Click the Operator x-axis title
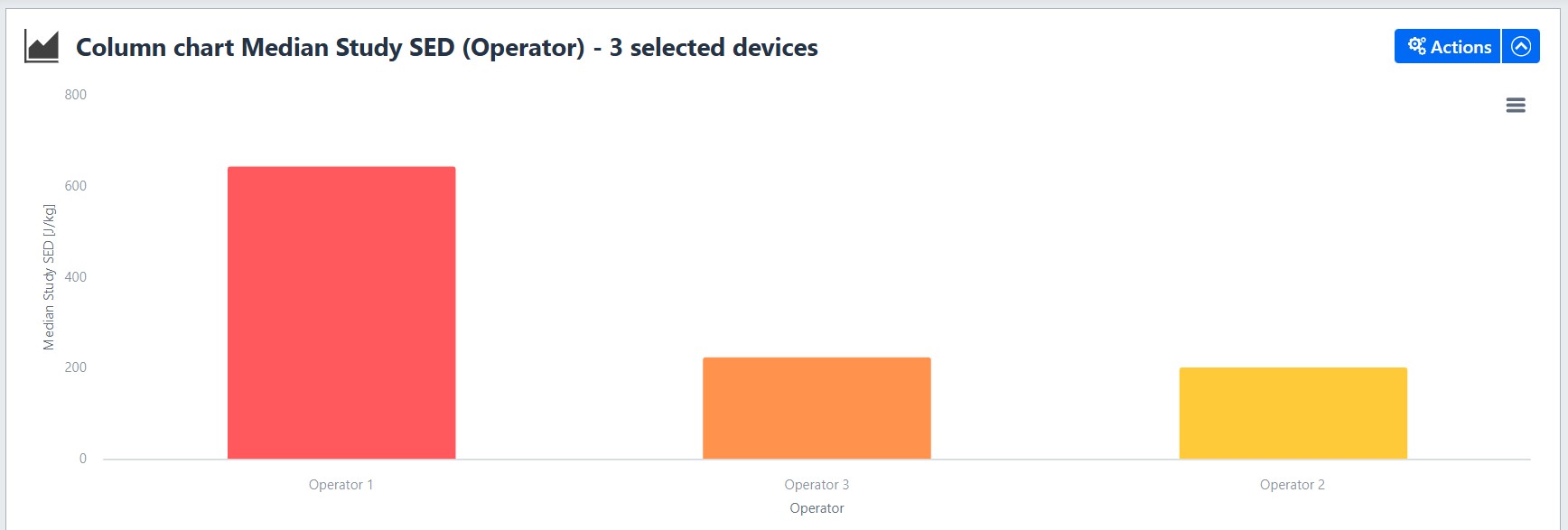 [x=817, y=508]
